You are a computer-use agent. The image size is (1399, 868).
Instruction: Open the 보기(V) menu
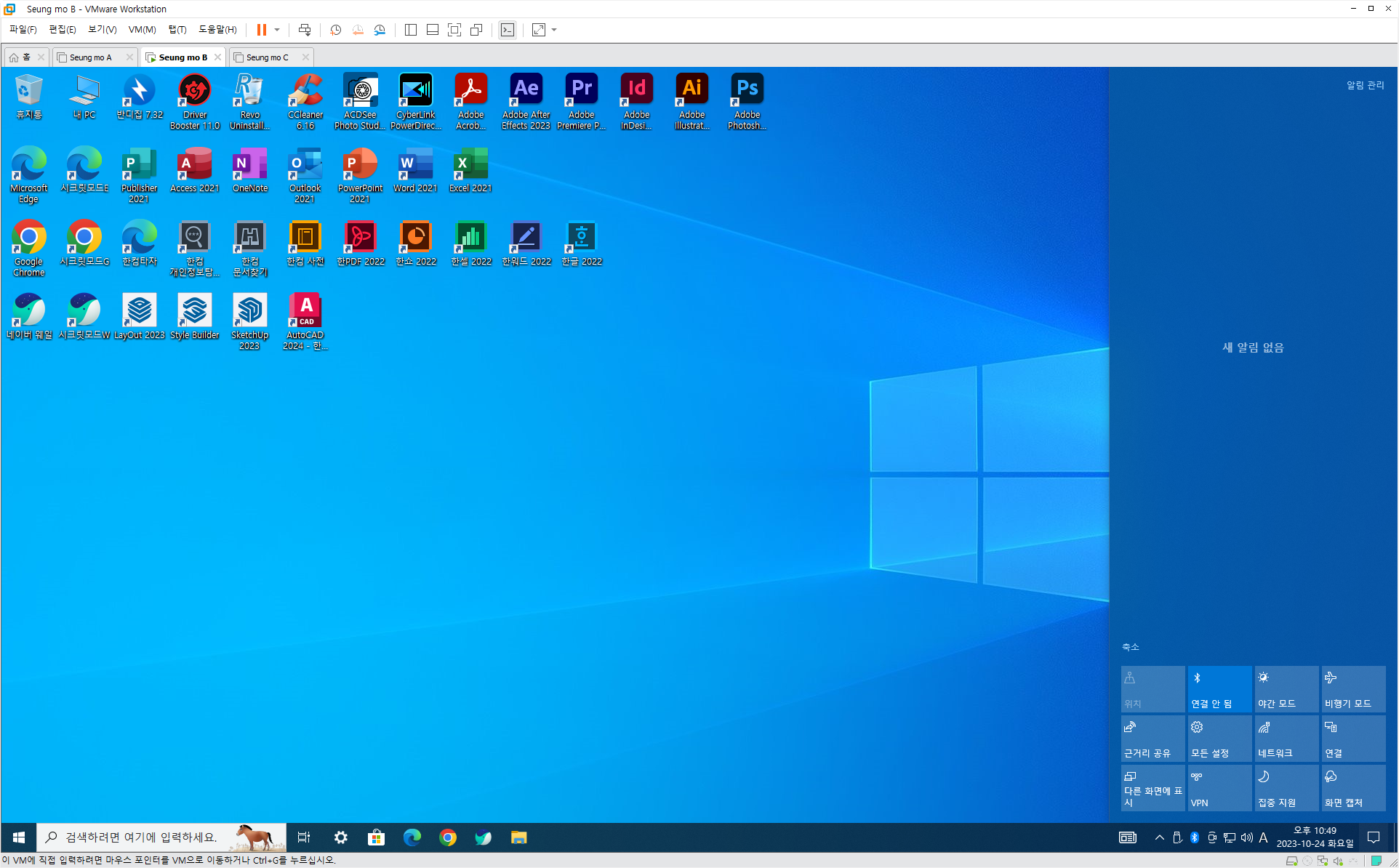[x=102, y=30]
